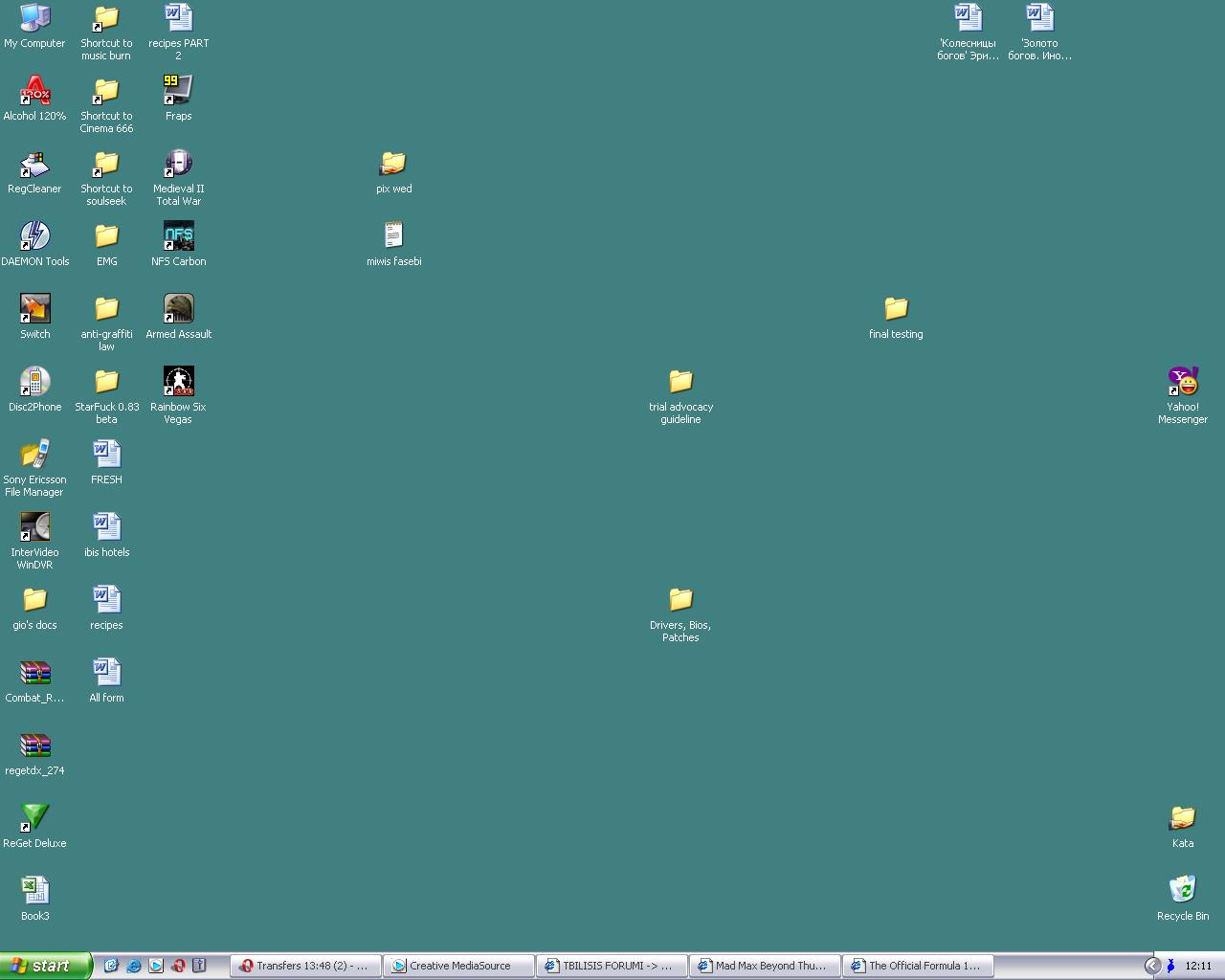Switch to Mad Max Beyond Thunderdome taskbar window
The width and height of the screenshot is (1225, 980).
point(765,966)
